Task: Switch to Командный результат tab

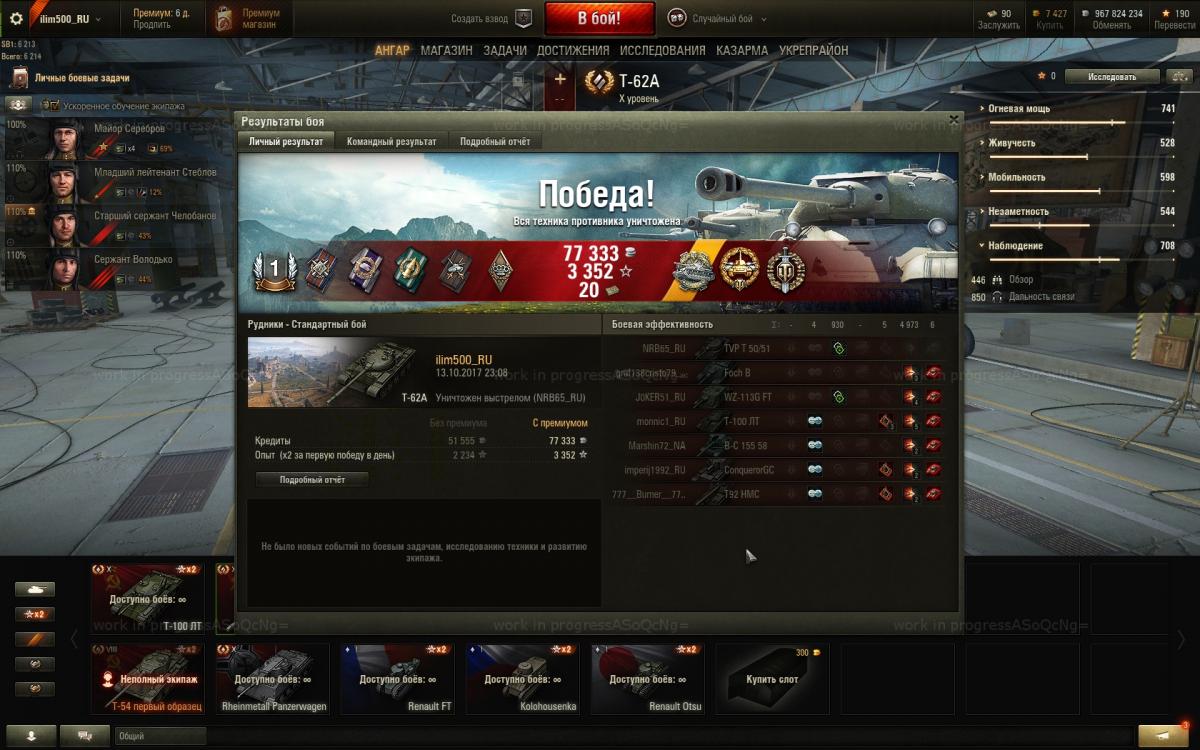Action: pyautogui.click(x=391, y=142)
